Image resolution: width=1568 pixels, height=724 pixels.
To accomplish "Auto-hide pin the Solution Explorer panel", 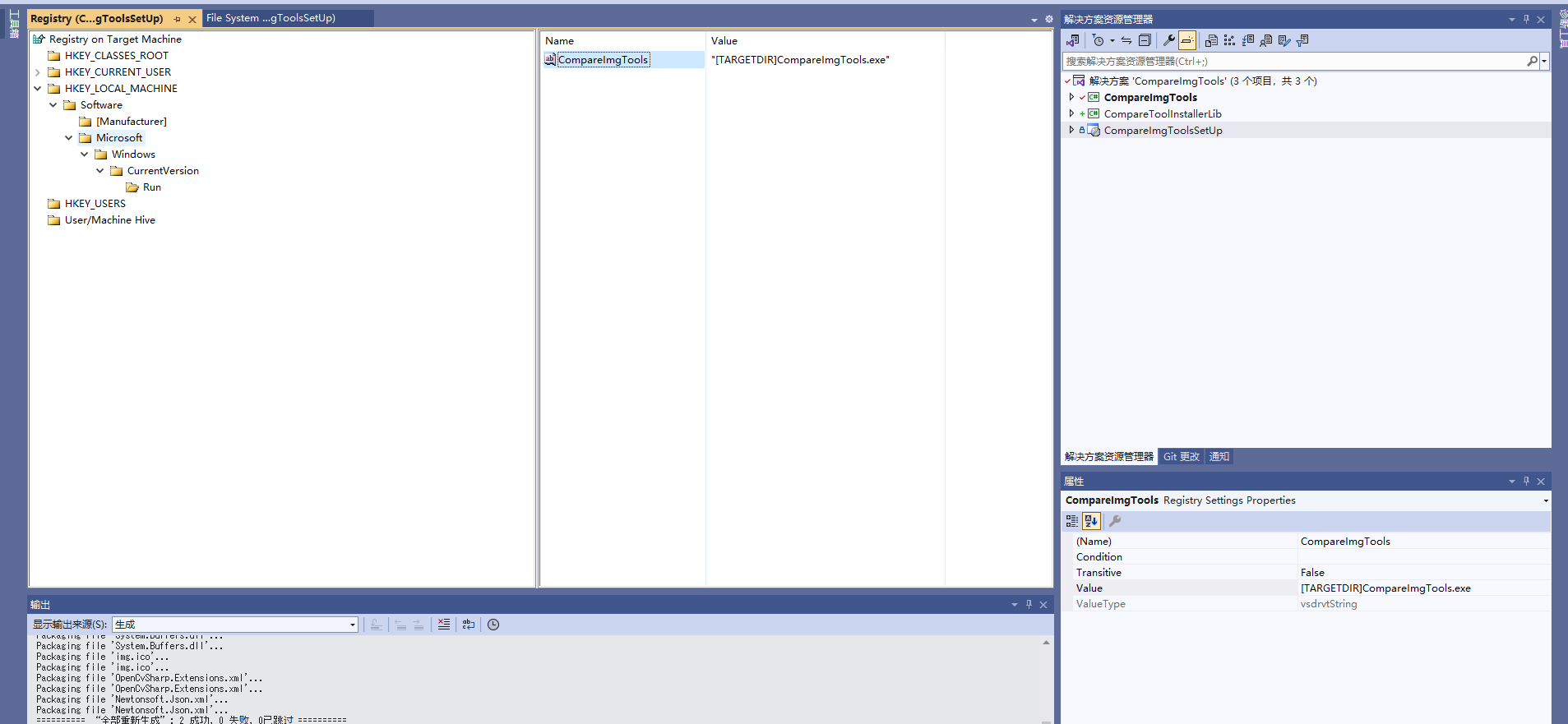I will (1526, 19).
